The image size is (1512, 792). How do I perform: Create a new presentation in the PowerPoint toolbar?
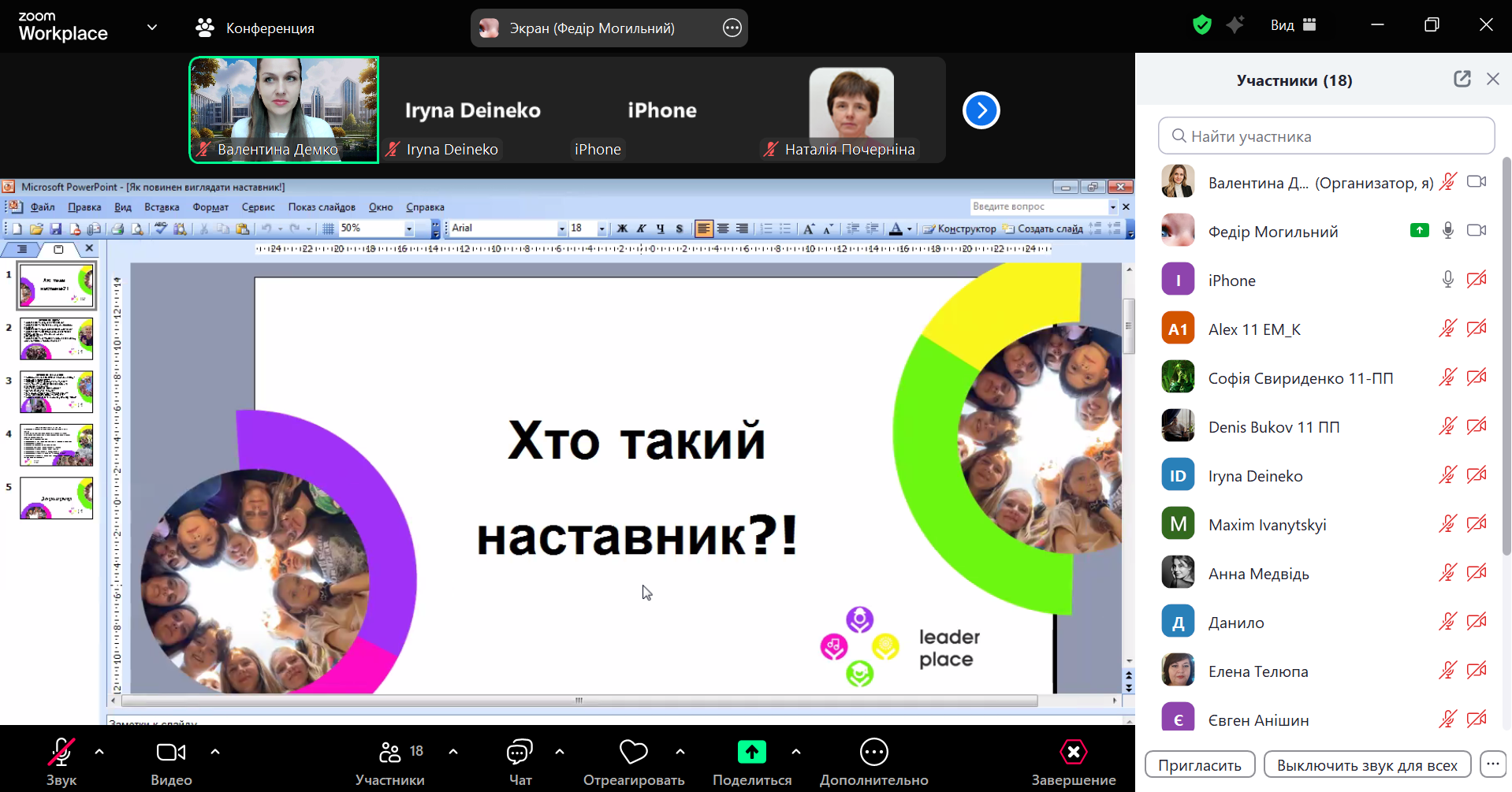coord(17,229)
